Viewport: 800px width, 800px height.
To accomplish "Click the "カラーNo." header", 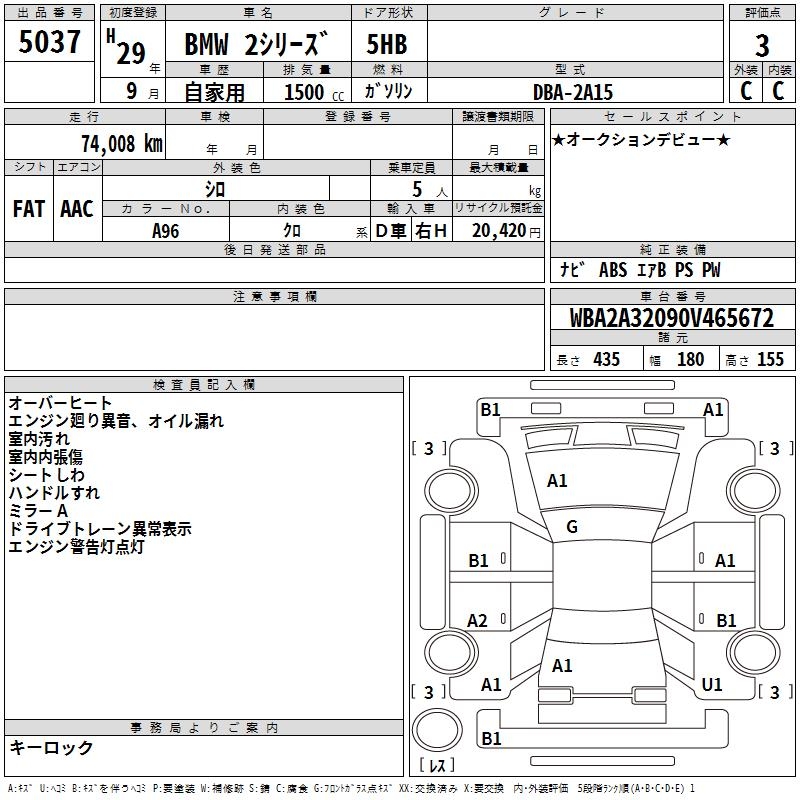I will [x=166, y=208].
